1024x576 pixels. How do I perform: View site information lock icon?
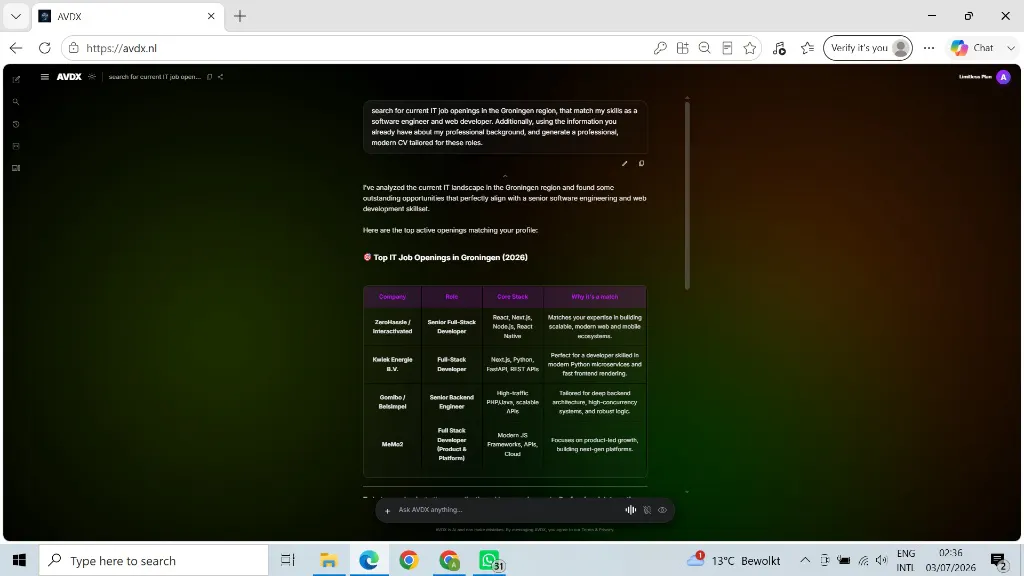point(74,48)
